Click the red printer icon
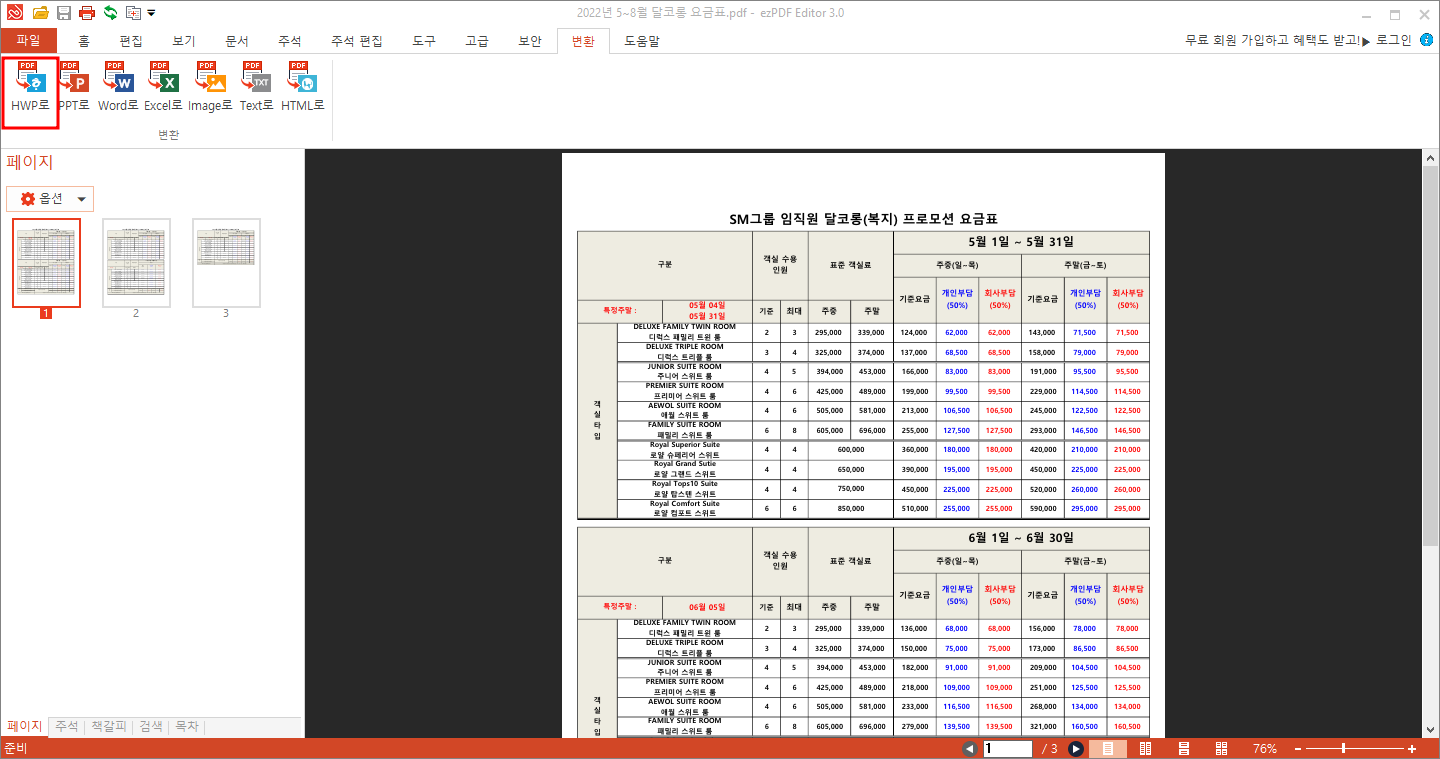 tap(87, 13)
